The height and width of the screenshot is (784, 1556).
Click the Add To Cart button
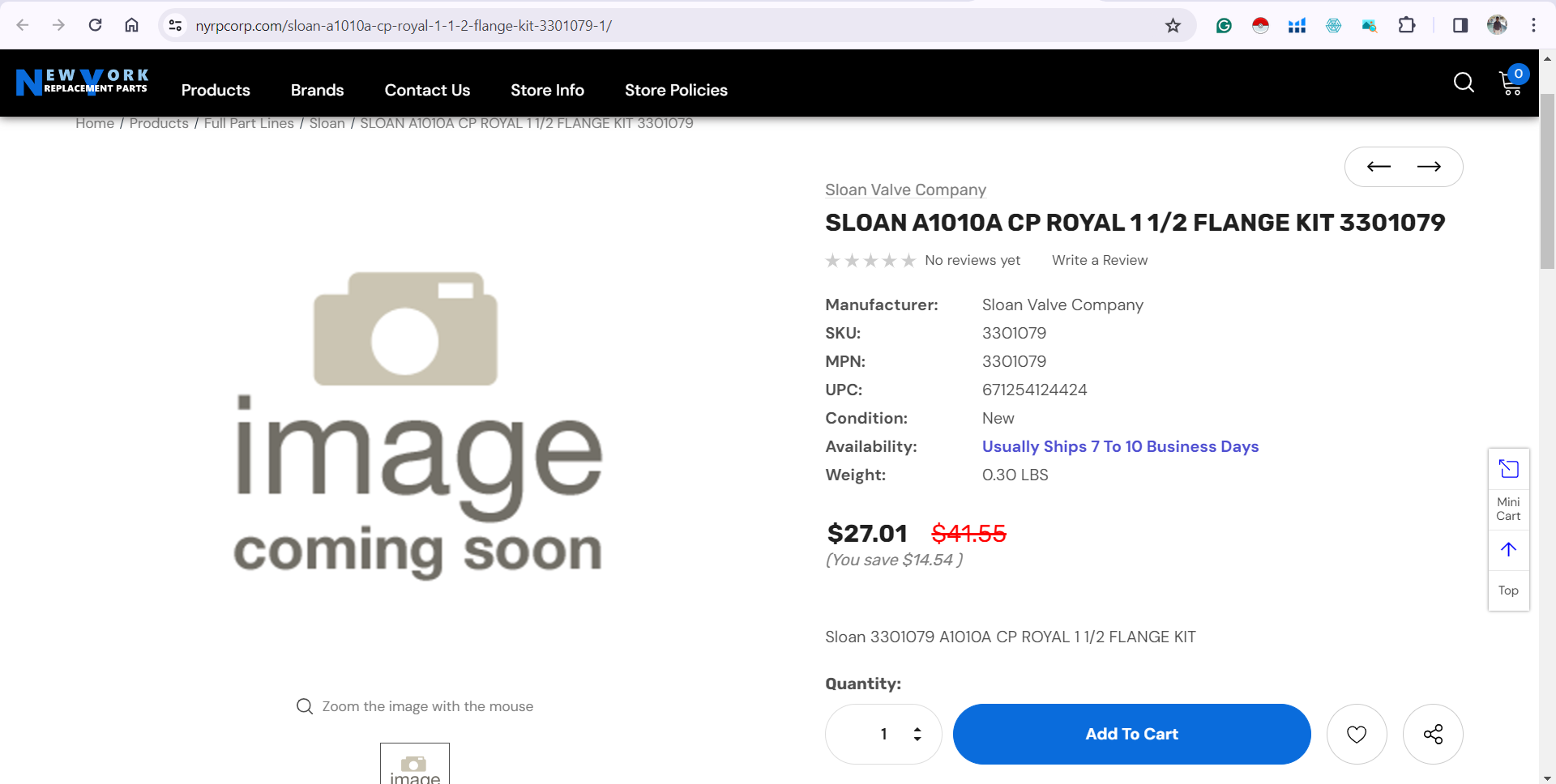tap(1131, 734)
